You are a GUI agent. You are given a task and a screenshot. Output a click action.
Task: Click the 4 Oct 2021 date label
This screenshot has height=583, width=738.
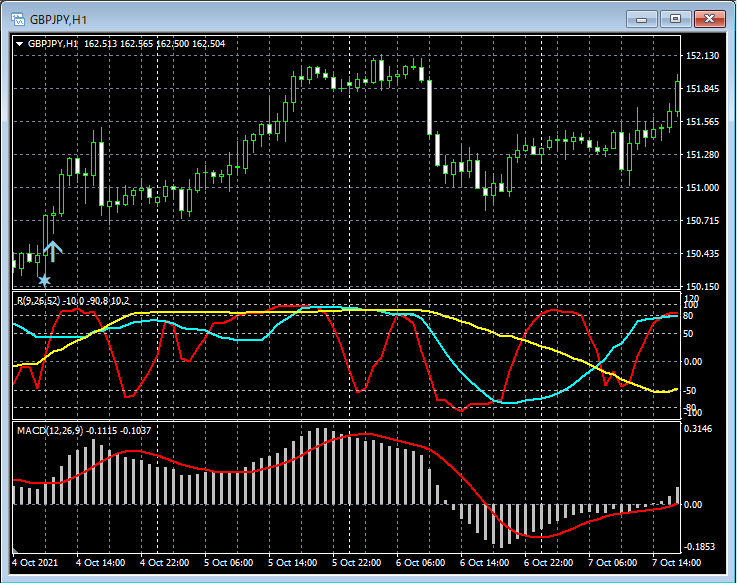37,563
